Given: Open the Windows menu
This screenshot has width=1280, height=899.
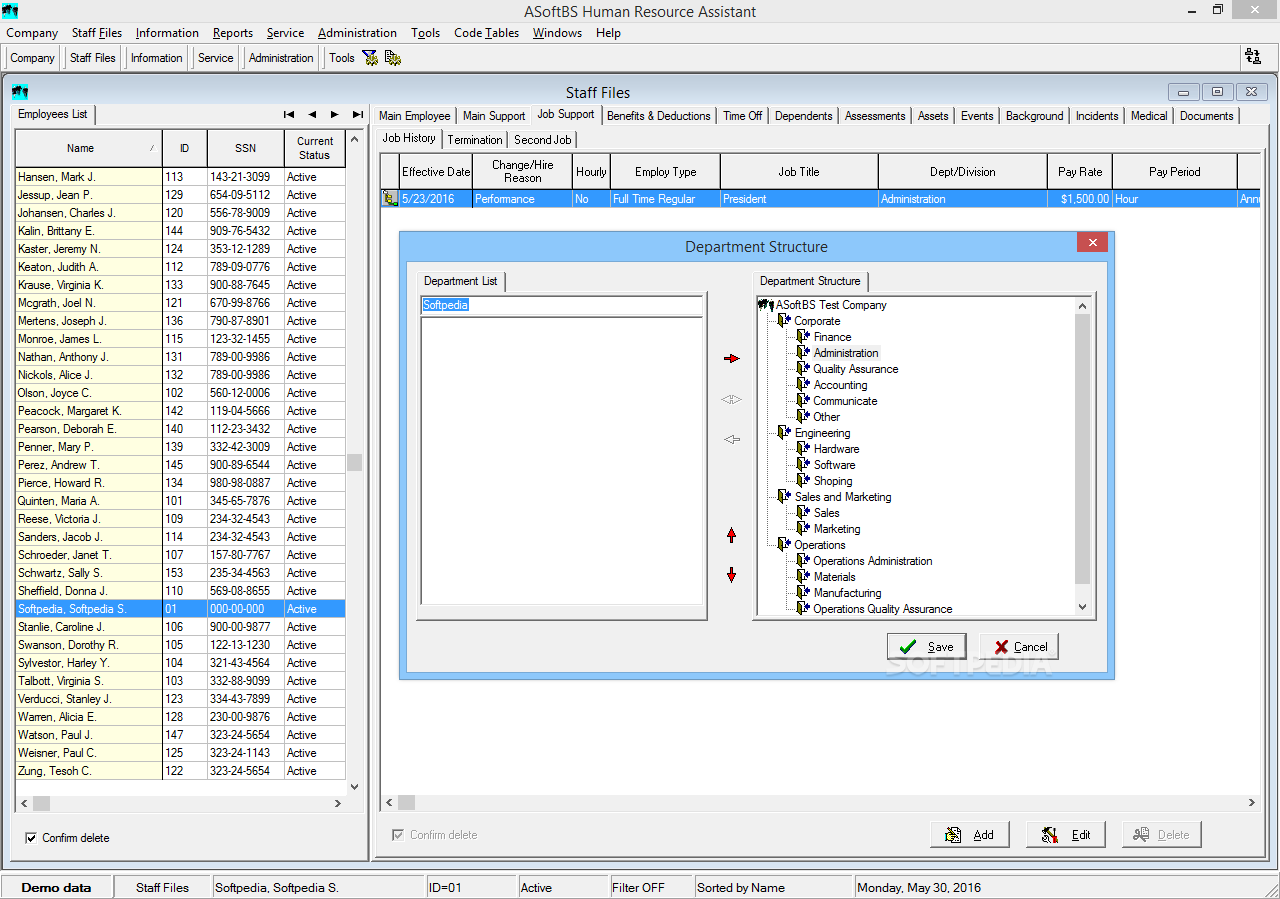Looking at the screenshot, I should click(557, 33).
